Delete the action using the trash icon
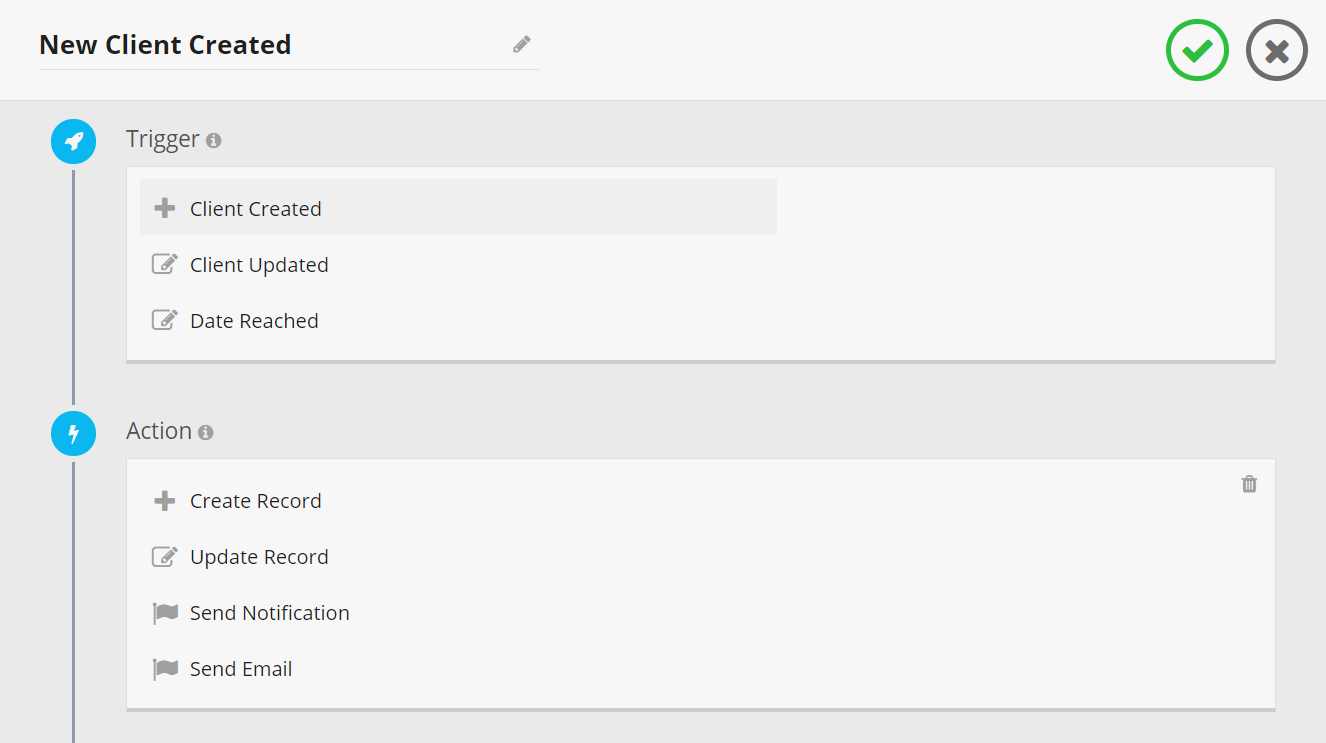The image size is (1326, 743). point(1249,484)
